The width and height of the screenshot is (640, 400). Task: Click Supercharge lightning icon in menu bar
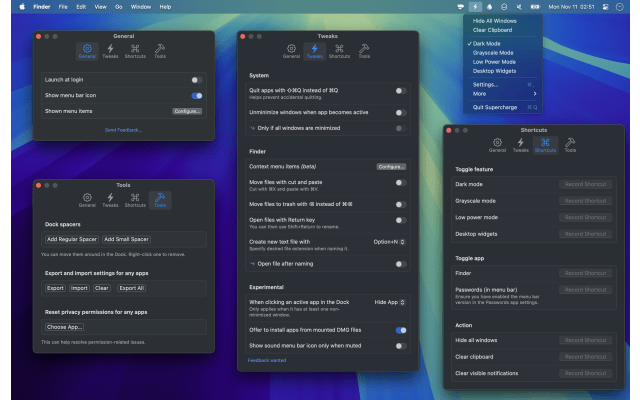coord(475,7)
